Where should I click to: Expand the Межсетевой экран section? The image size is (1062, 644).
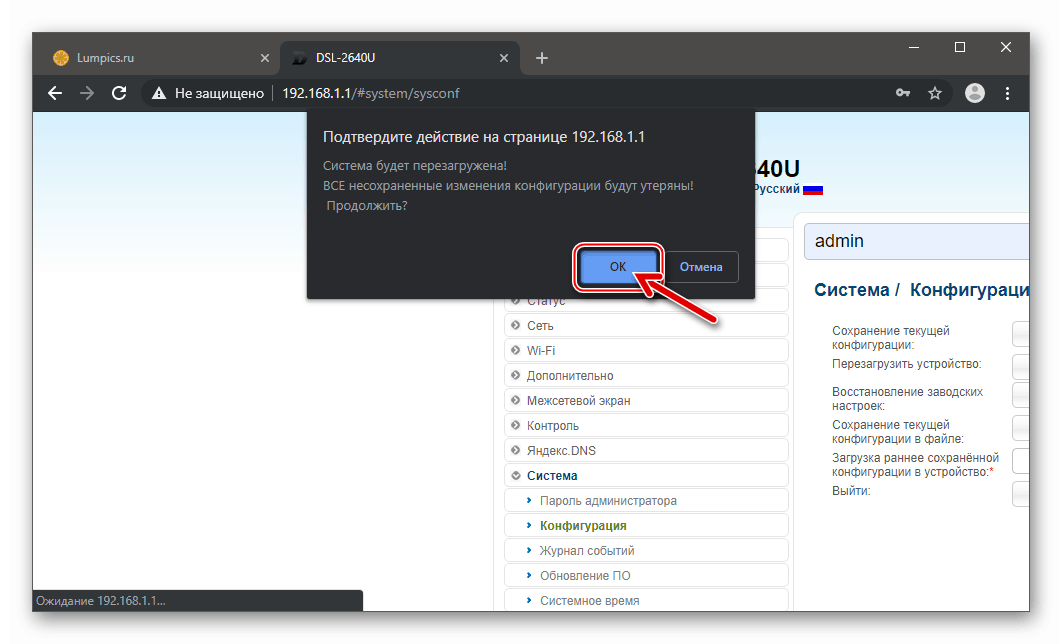click(x=646, y=401)
